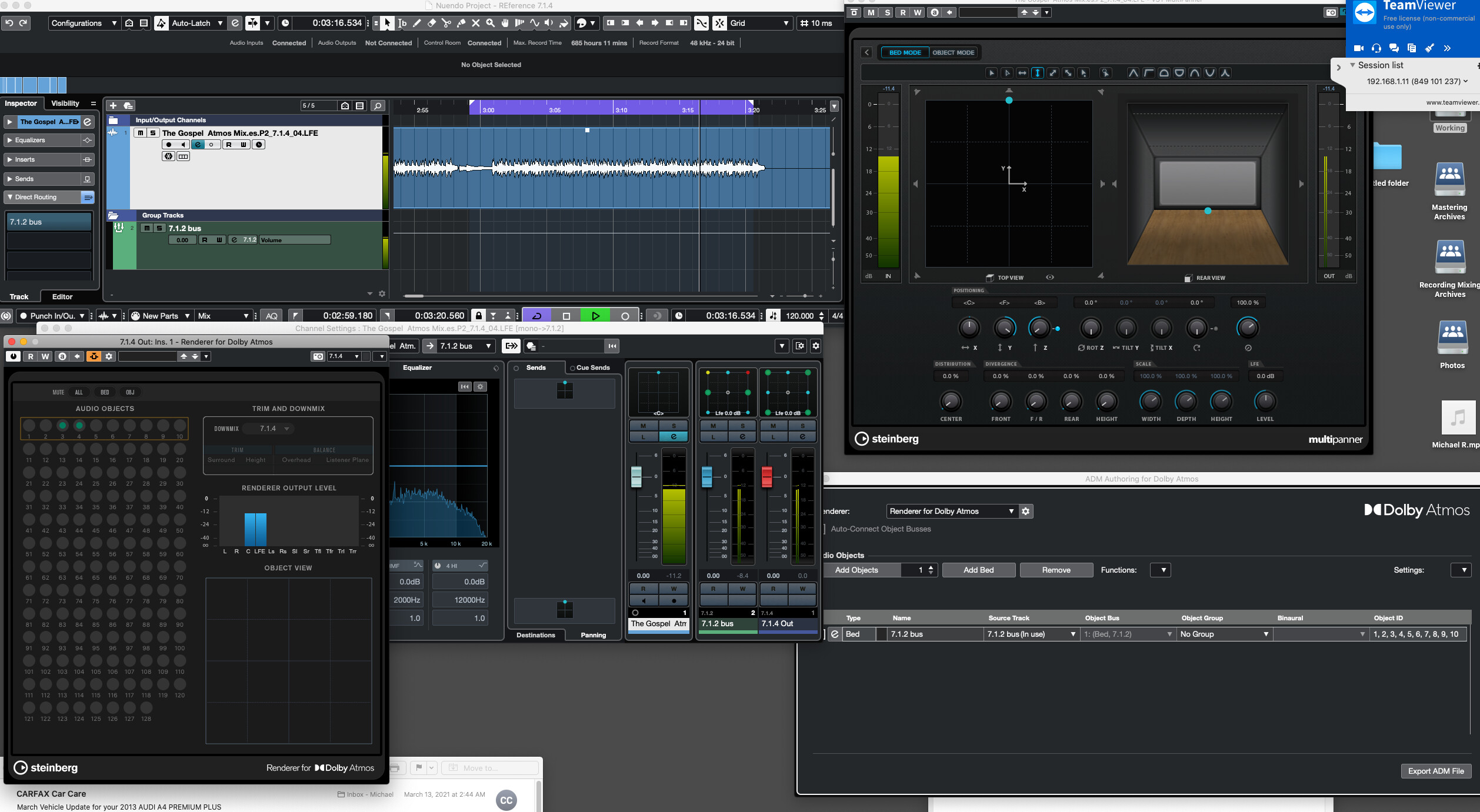Viewport: 1480px width, 812px height.
Task: Switch to the Visibility tab
Action: tap(65, 103)
